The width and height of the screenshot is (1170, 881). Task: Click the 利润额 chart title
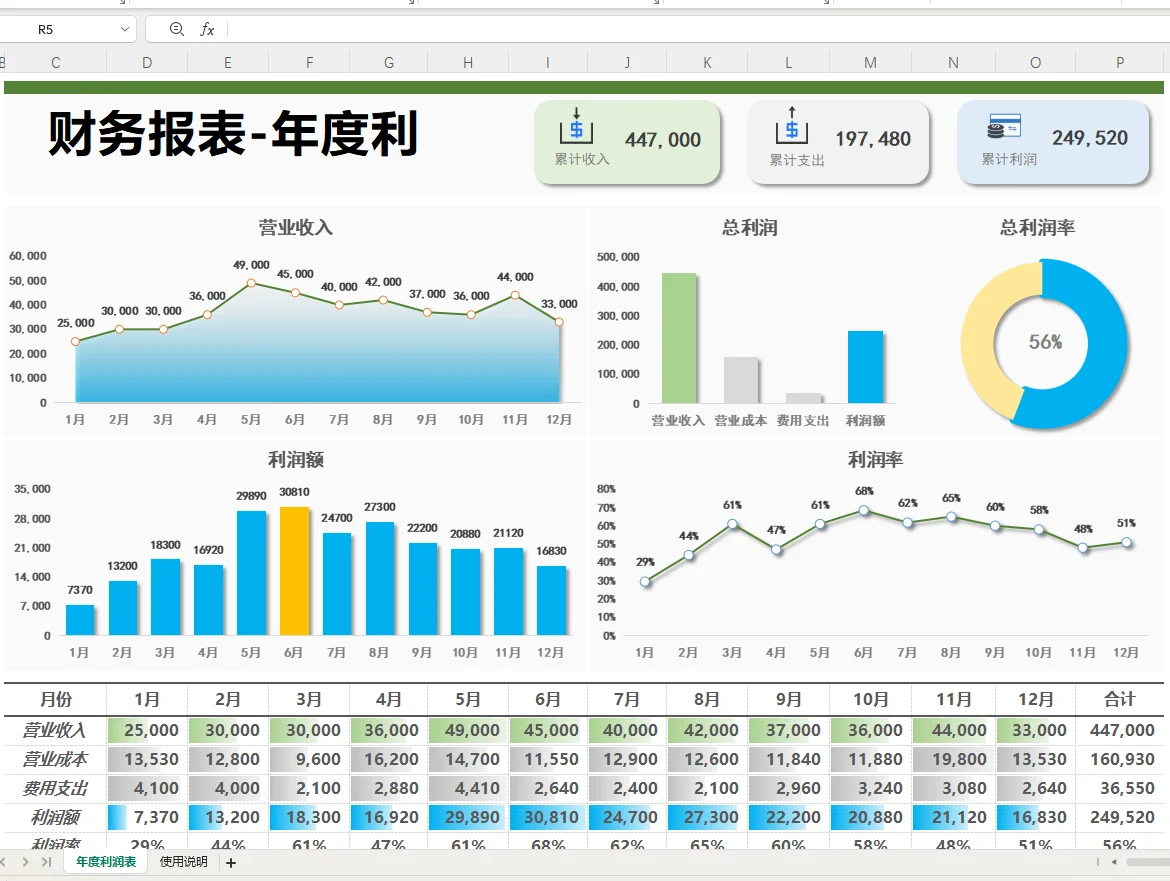click(x=295, y=460)
